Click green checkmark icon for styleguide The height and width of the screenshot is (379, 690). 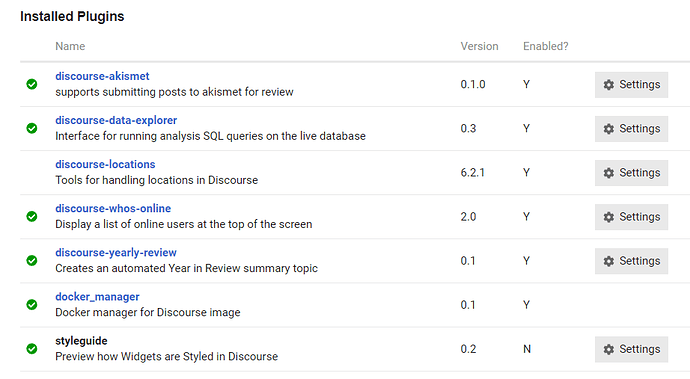coord(32,349)
